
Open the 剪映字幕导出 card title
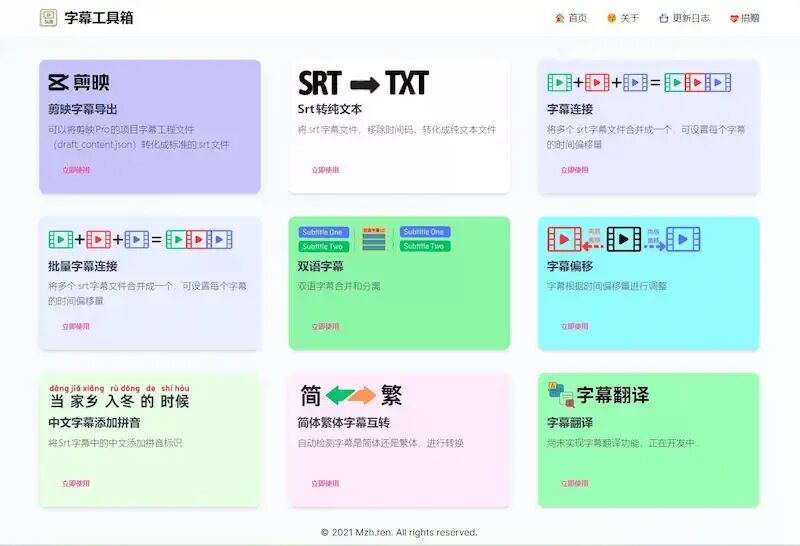pos(83,109)
